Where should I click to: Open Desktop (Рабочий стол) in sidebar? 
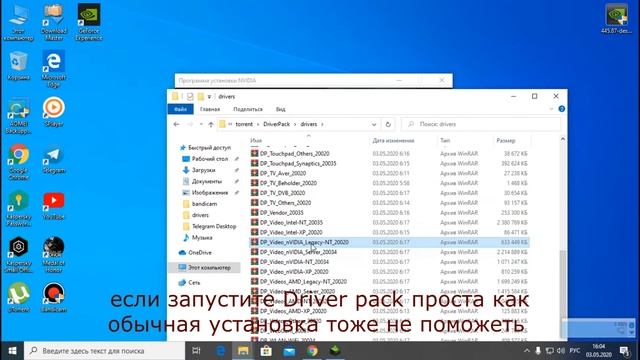click(x=210, y=159)
